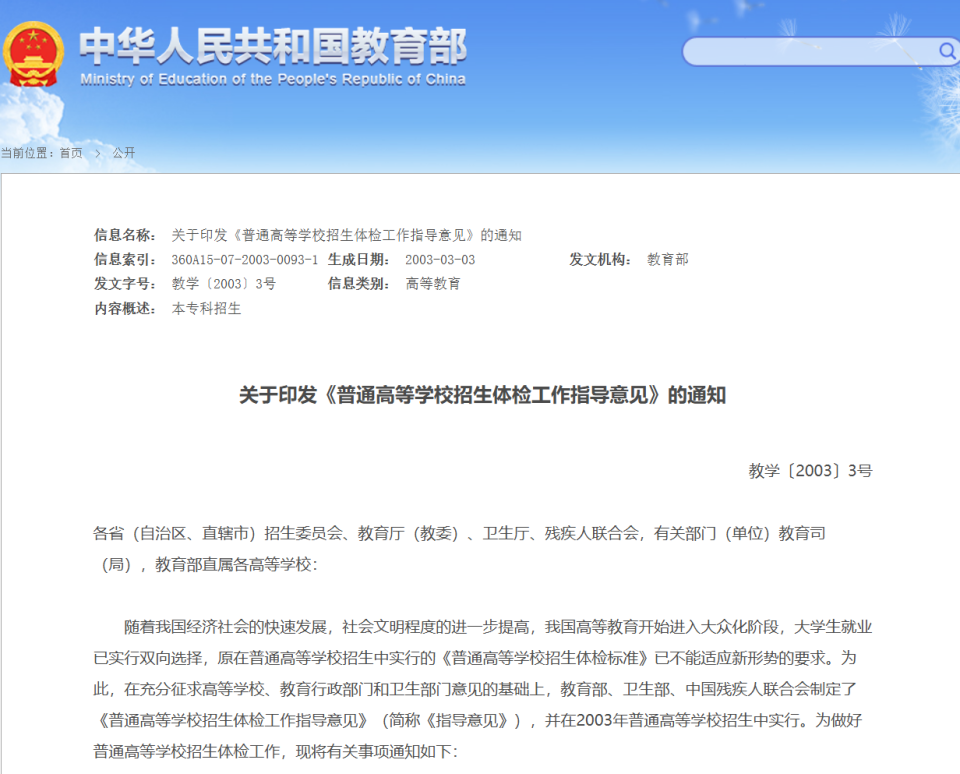Screen dimensions: 960x774
Task: Open the 首页 breadcrumb link
Action: pyautogui.click(x=70, y=153)
